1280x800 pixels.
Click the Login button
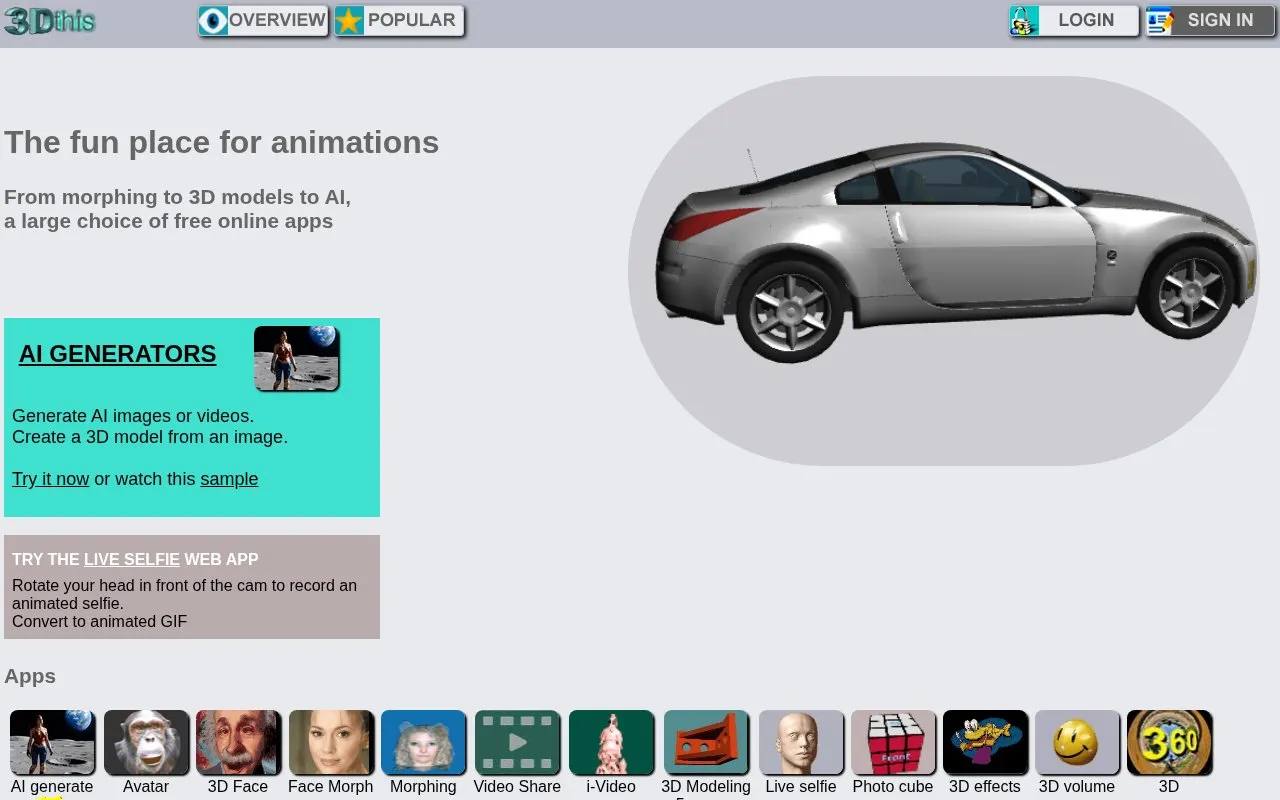(1074, 21)
